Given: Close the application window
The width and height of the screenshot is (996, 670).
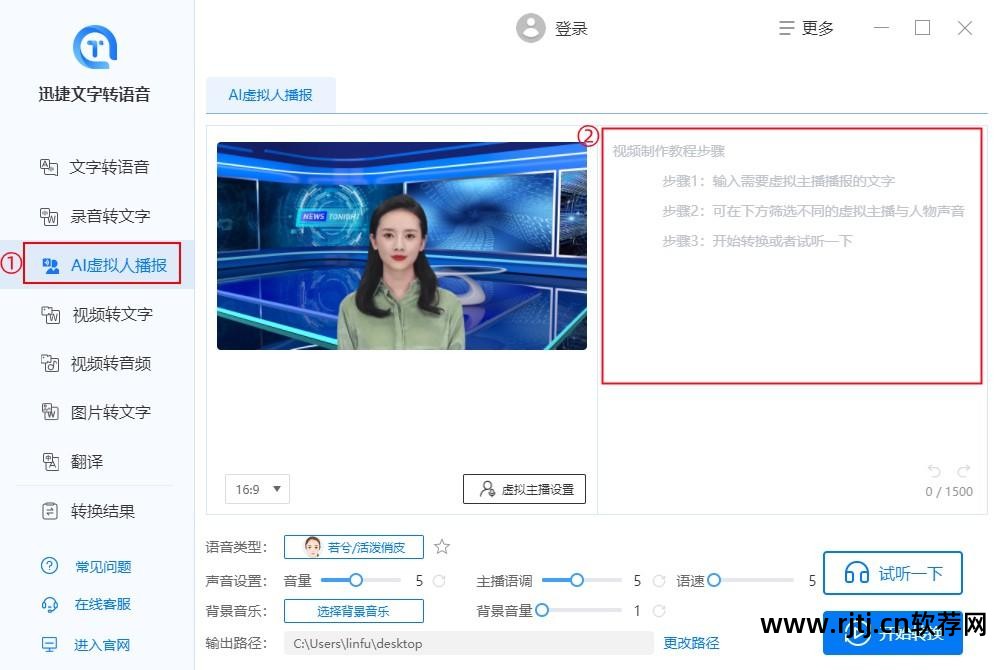Looking at the screenshot, I should point(965,28).
